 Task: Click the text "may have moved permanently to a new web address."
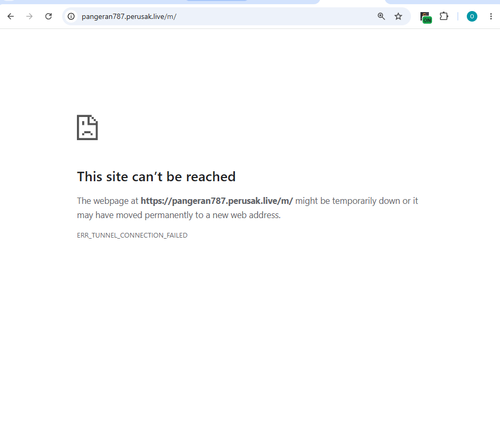[x=179, y=215]
